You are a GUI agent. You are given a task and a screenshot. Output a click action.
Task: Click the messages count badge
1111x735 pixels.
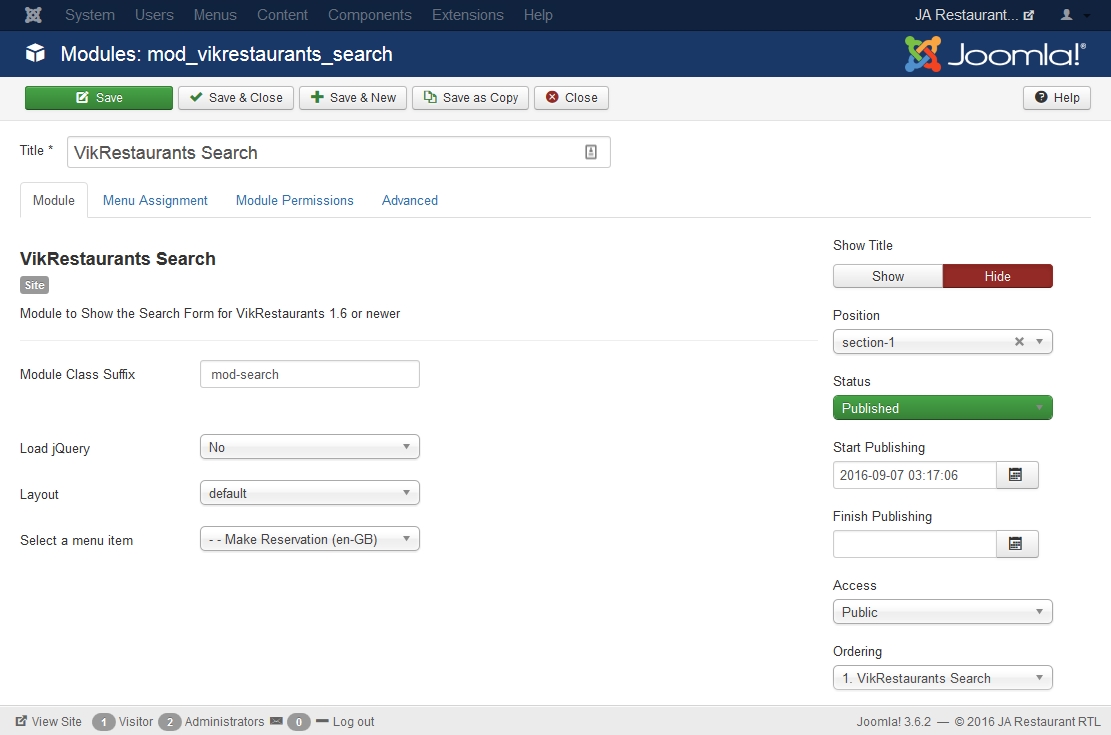click(298, 722)
